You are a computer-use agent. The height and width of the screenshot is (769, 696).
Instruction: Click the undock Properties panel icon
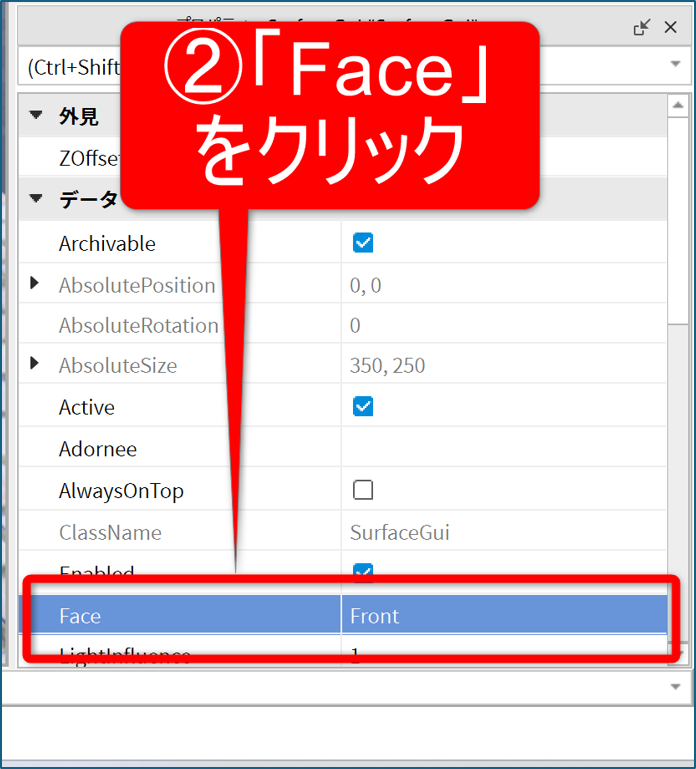coord(642,27)
